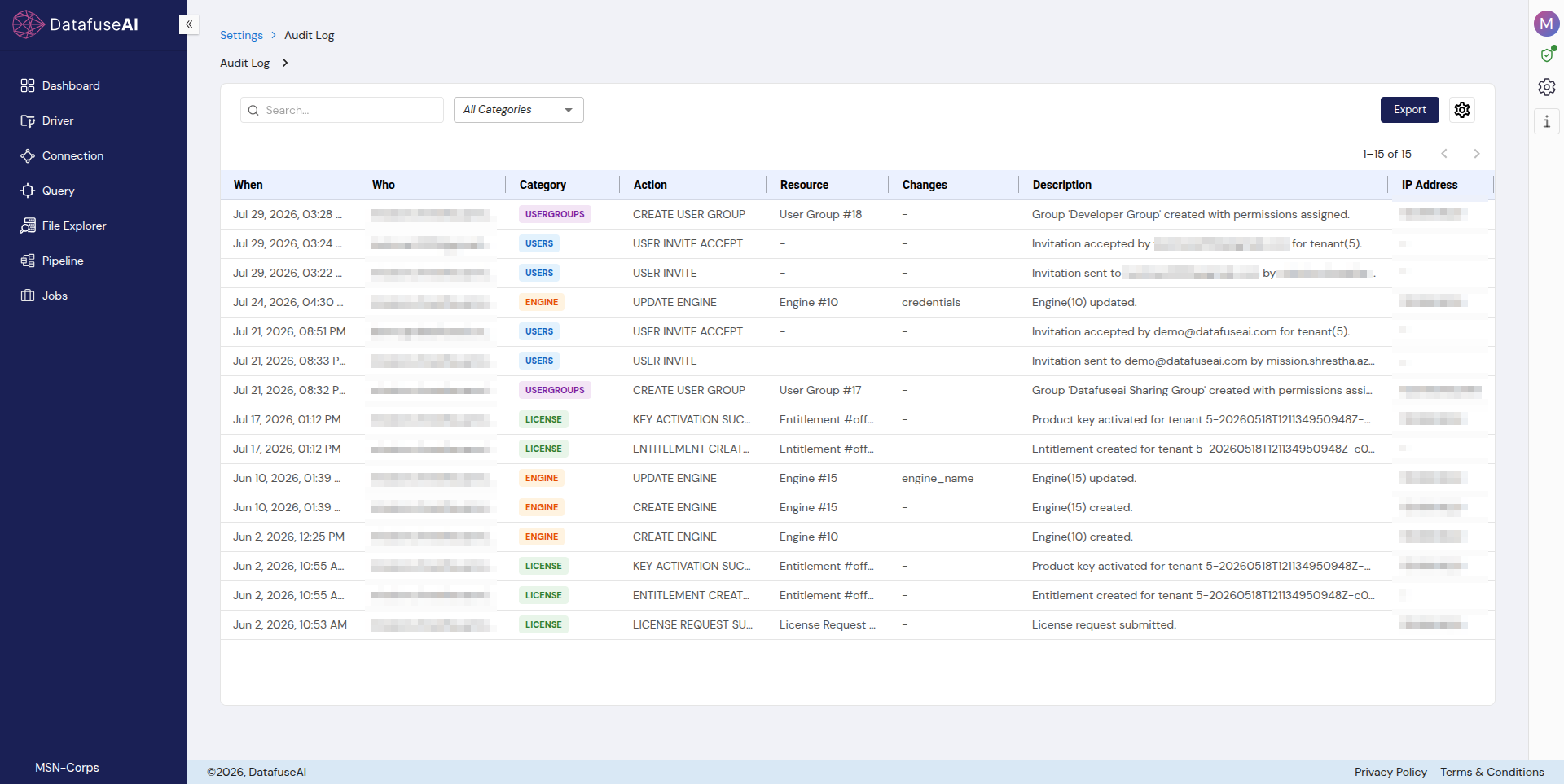Focus the Search input field
Image resolution: width=1564 pixels, height=784 pixels.
click(x=342, y=110)
